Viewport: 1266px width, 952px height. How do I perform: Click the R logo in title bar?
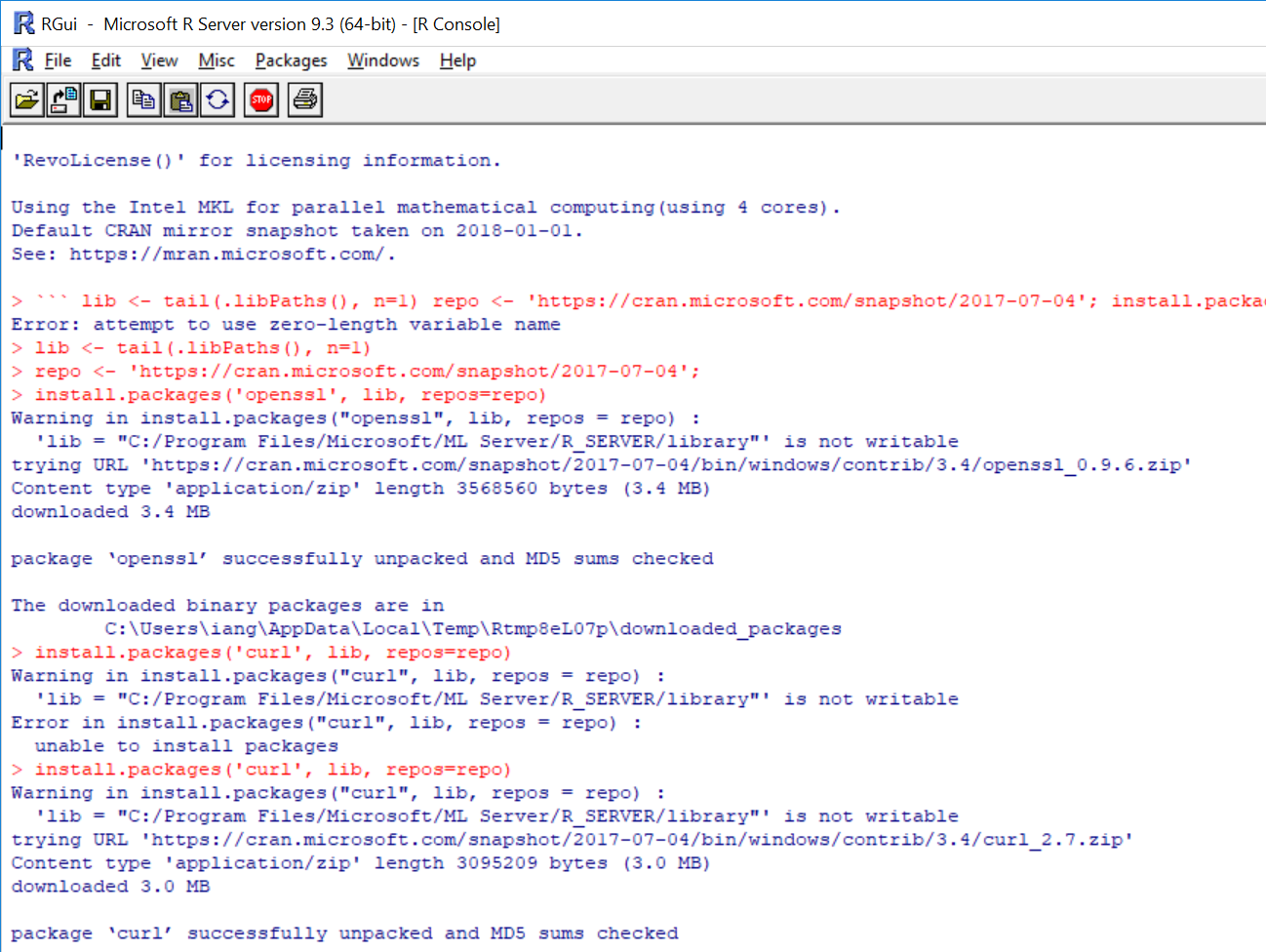(x=23, y=23)
